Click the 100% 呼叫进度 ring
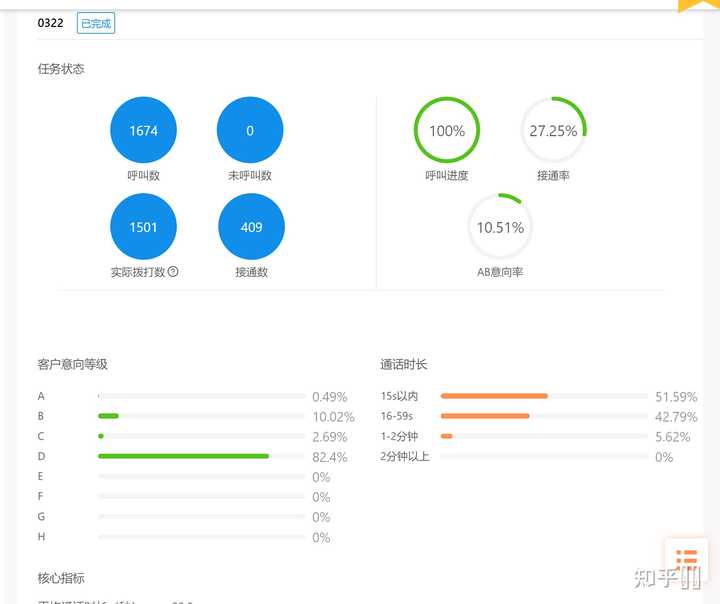The height and width of the screenshot is (604, 720). coord(447,130)
